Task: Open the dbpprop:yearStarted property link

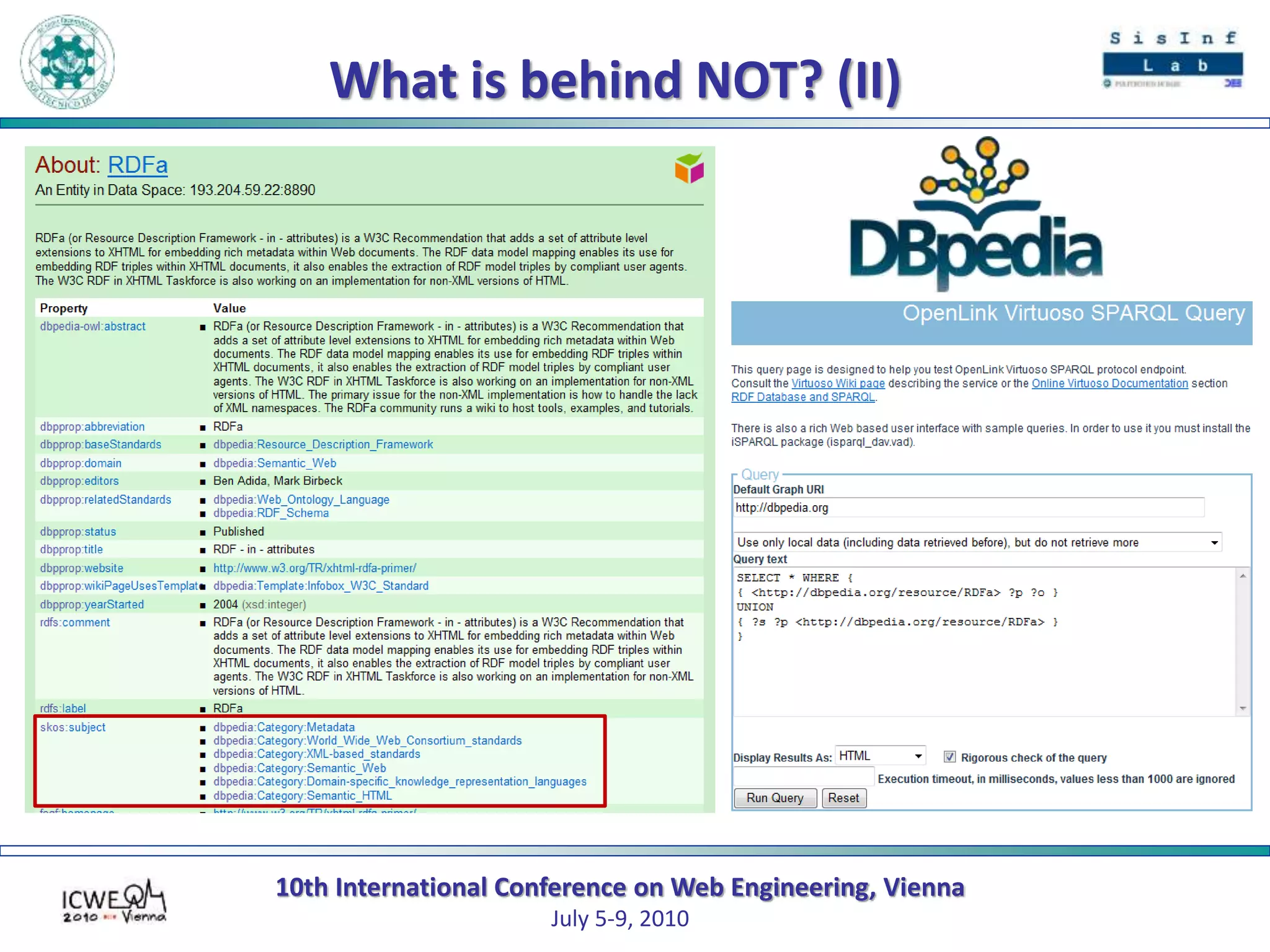Action: 92,605
